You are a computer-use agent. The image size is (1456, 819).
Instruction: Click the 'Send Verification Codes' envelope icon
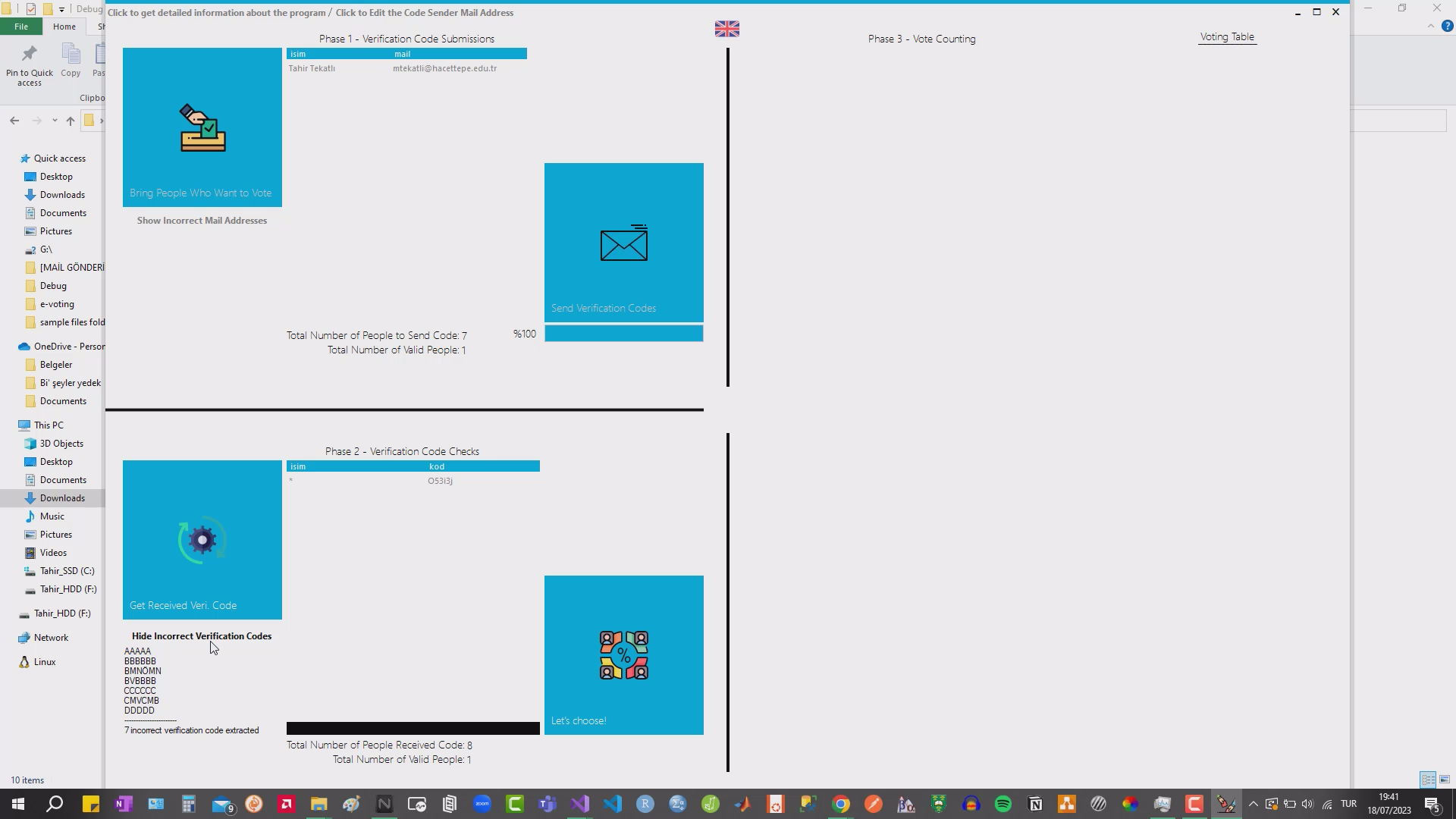pyautogui.click(x=624, y=244)
